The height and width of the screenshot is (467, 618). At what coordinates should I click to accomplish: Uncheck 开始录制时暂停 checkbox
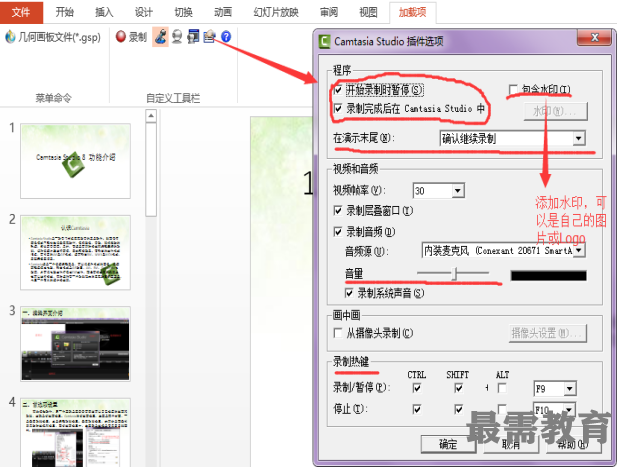[338, 89]
